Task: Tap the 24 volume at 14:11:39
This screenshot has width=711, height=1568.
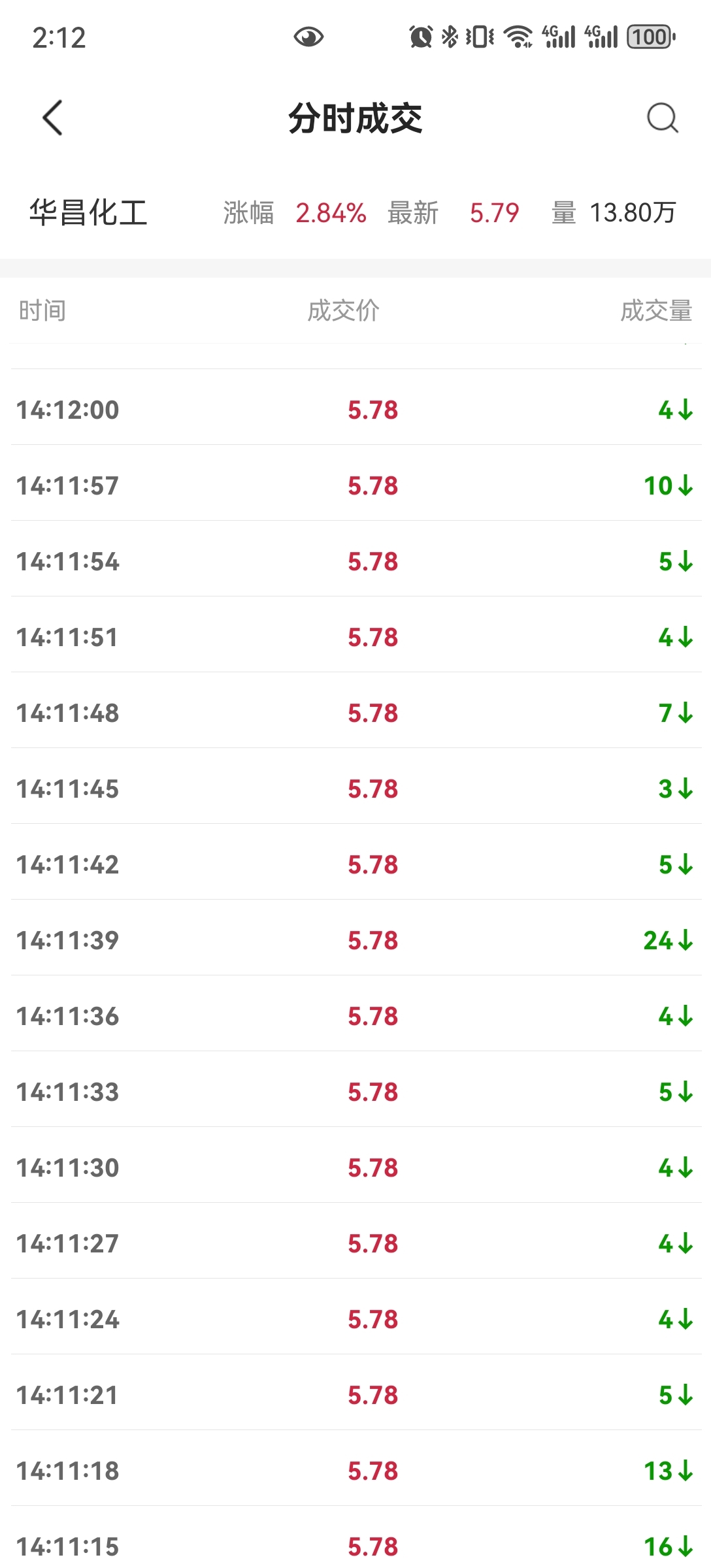Action: click(658, 940)
